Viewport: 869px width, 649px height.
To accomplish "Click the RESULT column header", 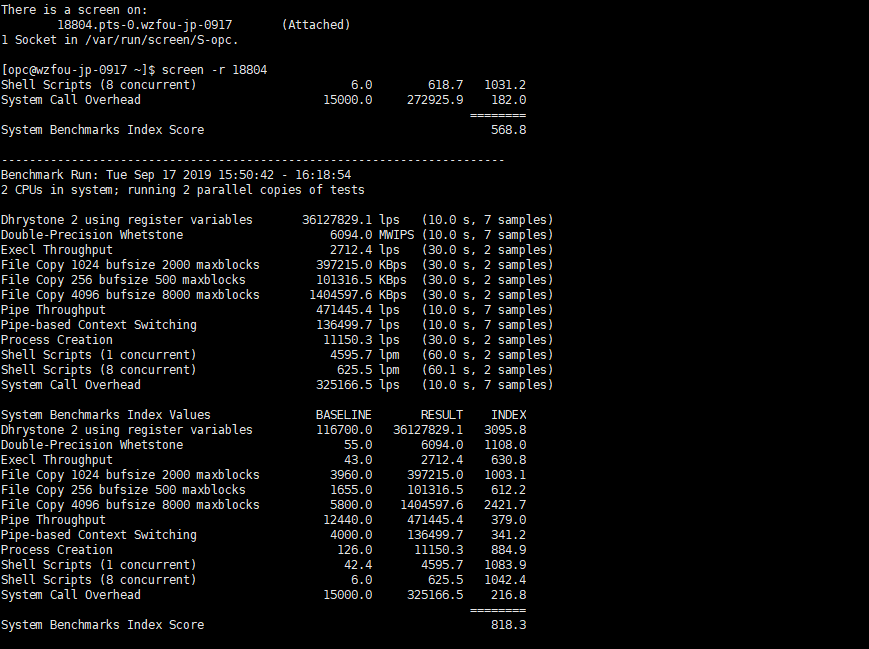I will click(x=442, y=415).
